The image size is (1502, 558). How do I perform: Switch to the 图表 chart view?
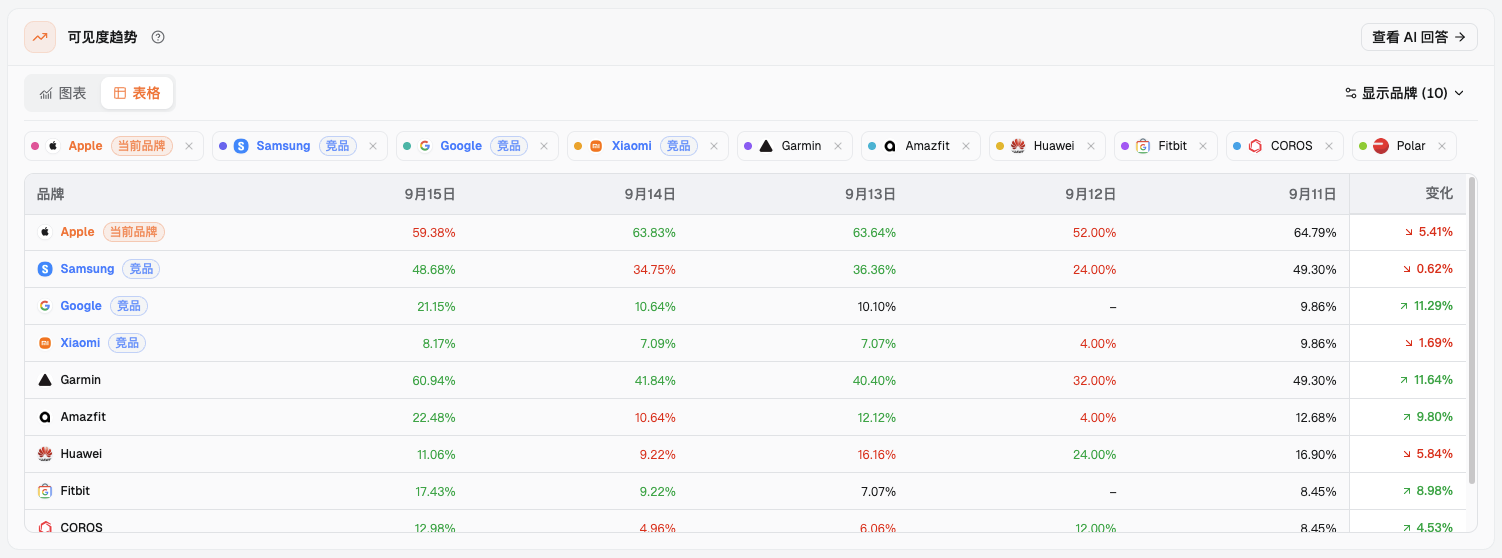[x=63, y=93]
